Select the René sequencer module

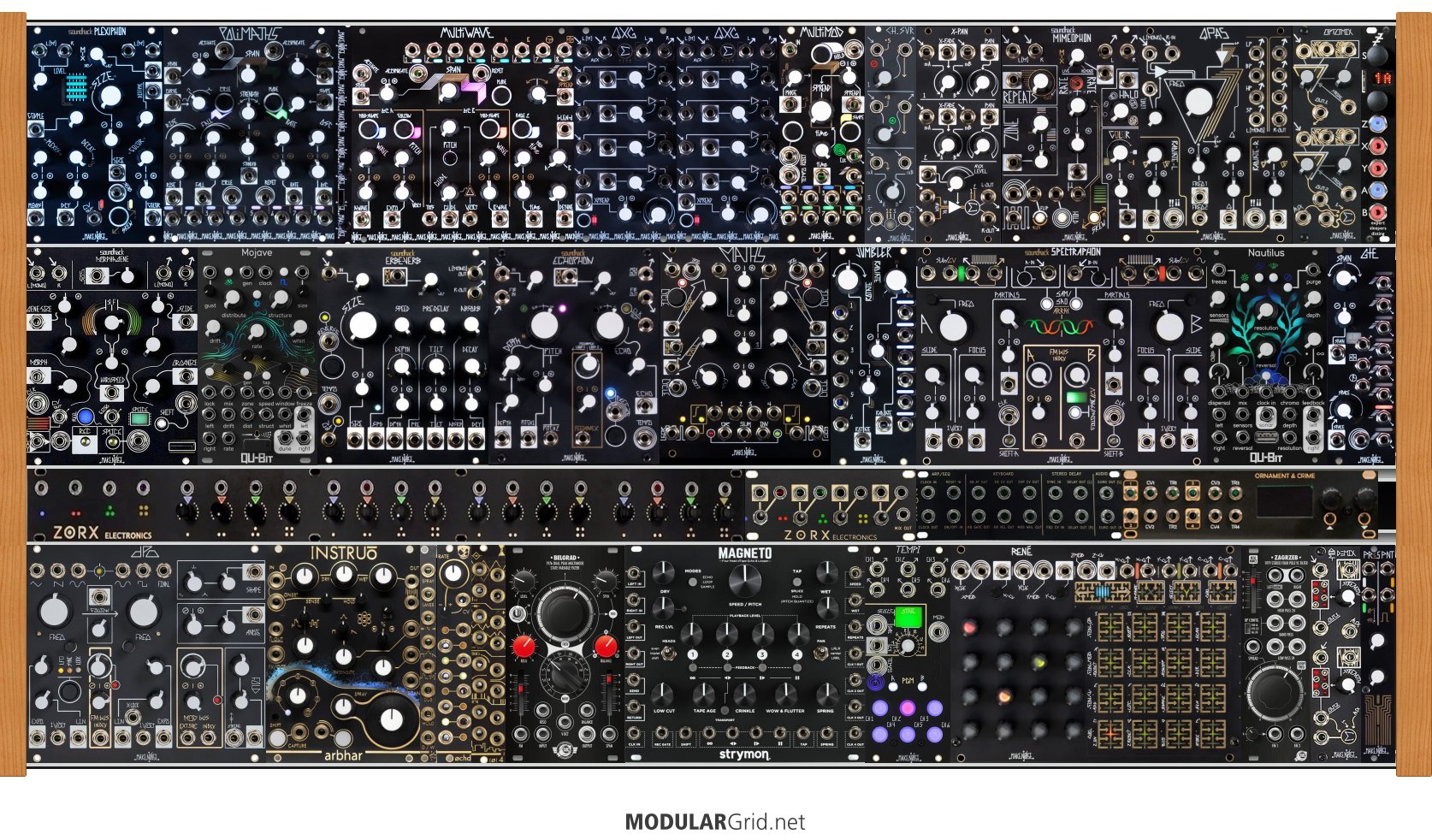1096,653
